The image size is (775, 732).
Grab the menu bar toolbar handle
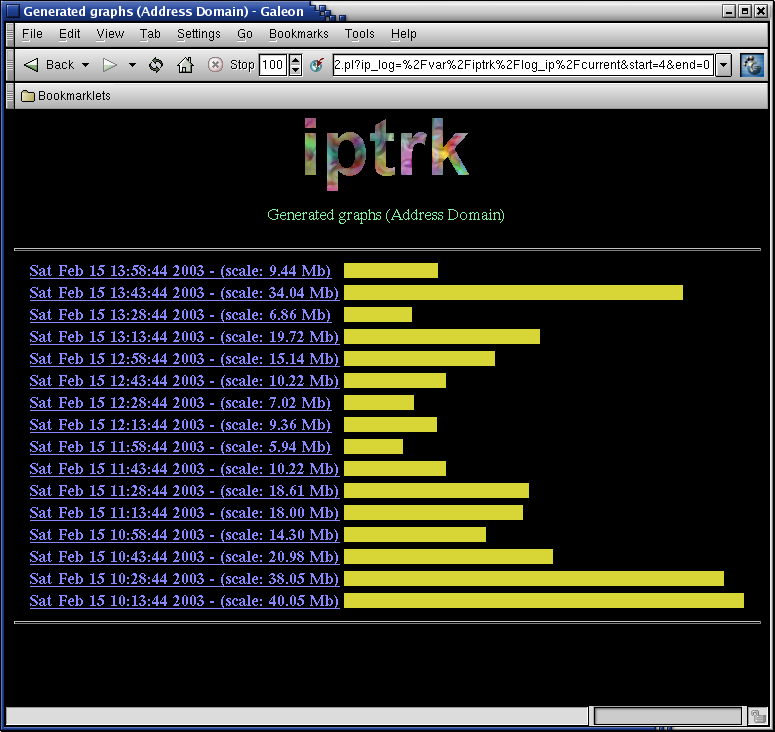9,34
